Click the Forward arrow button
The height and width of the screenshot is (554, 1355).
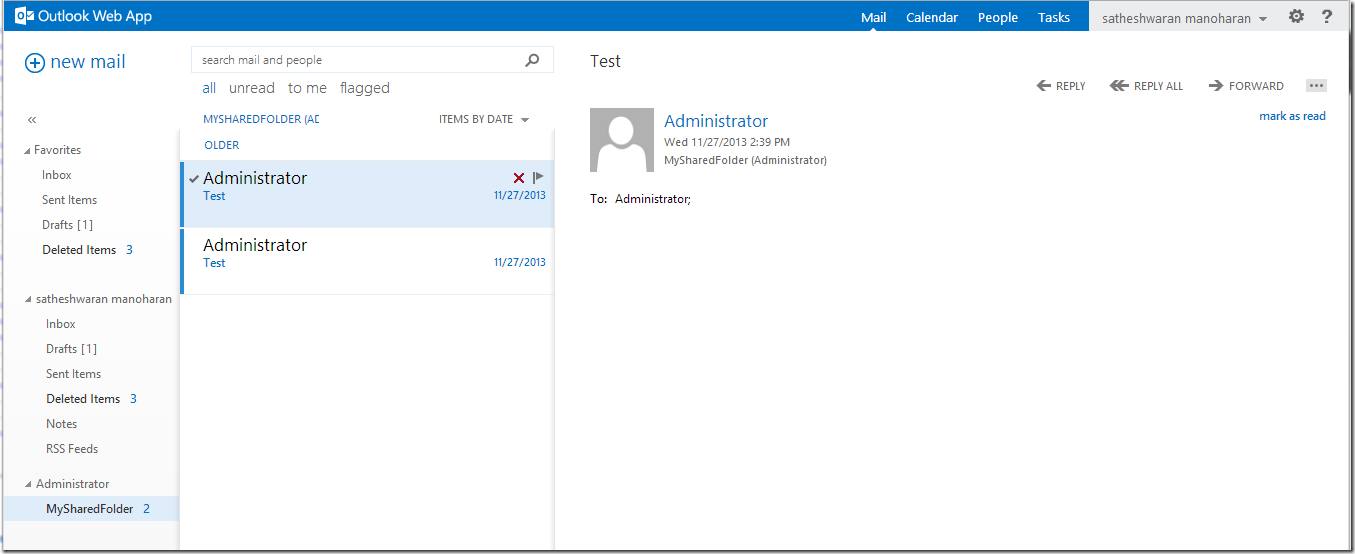point(1246,86)
